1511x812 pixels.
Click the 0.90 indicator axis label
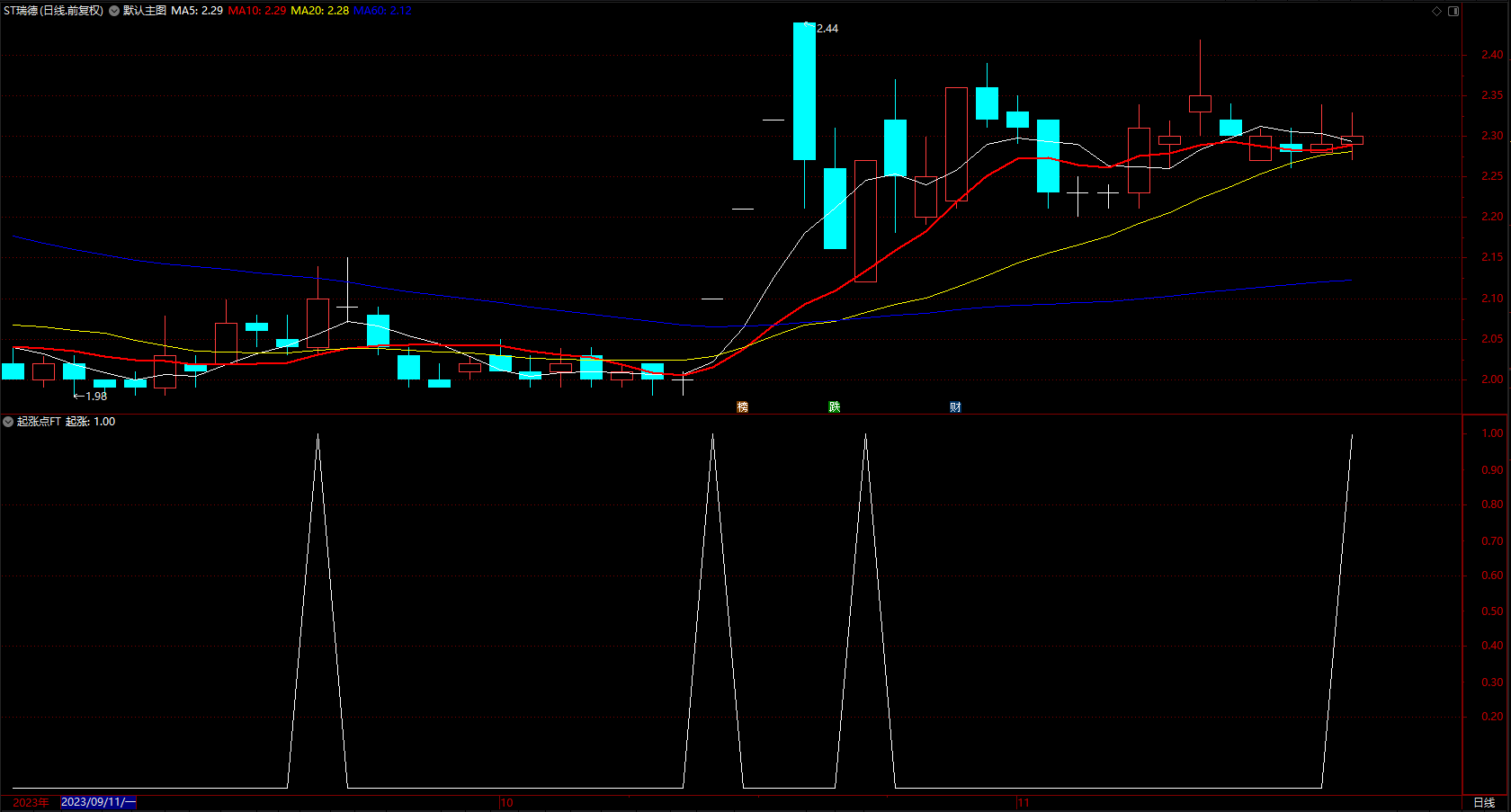1492,470
